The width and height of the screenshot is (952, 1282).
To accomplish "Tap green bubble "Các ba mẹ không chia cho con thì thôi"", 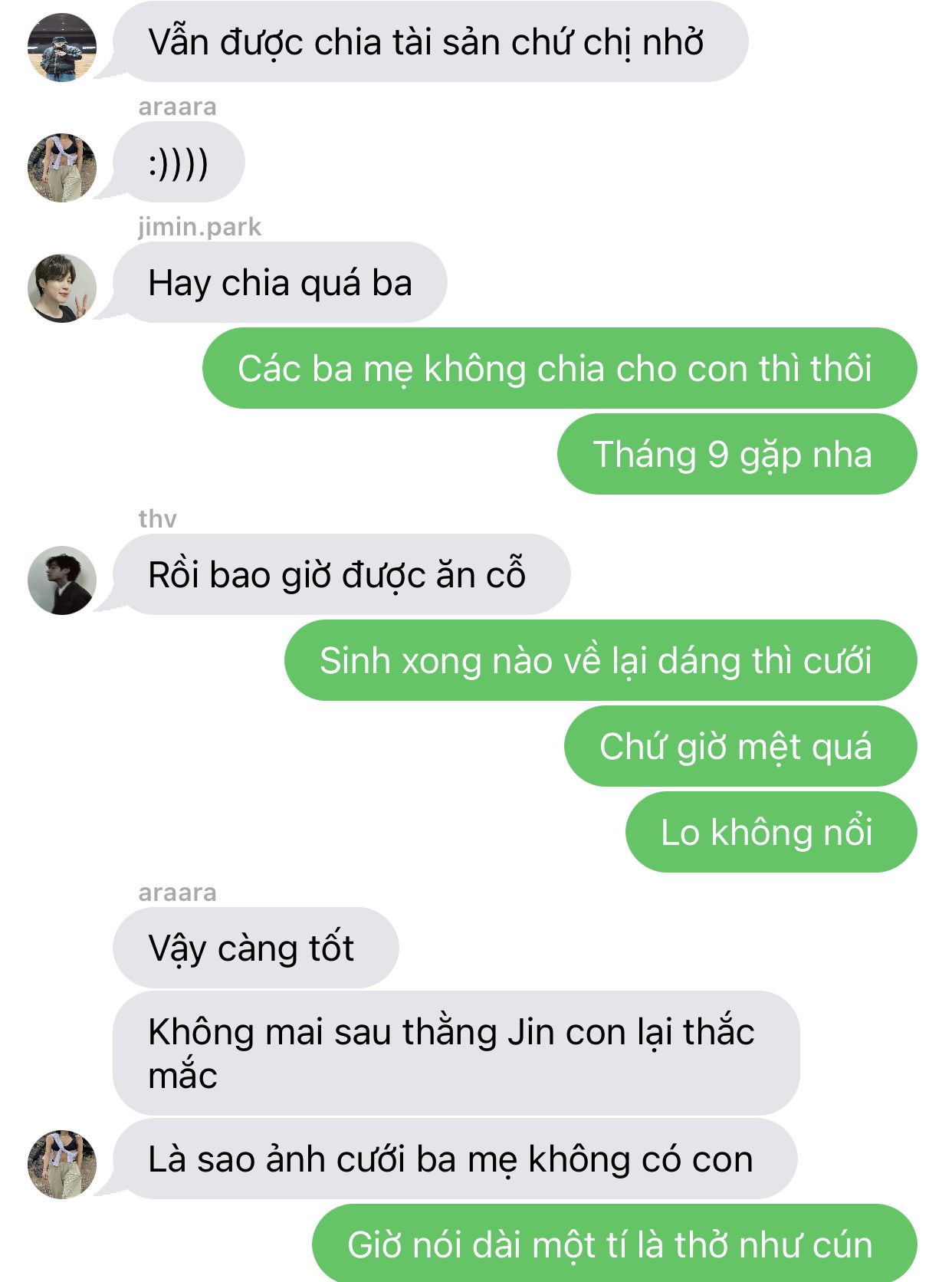I will click(x=560, y=368).
